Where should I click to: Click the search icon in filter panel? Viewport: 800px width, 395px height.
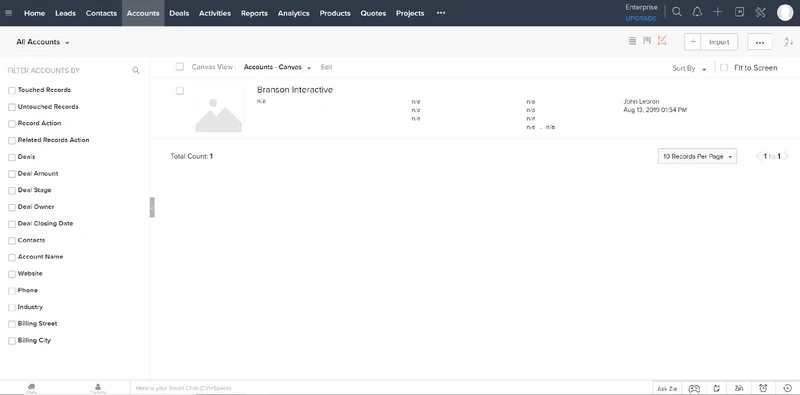pos(136,70)
